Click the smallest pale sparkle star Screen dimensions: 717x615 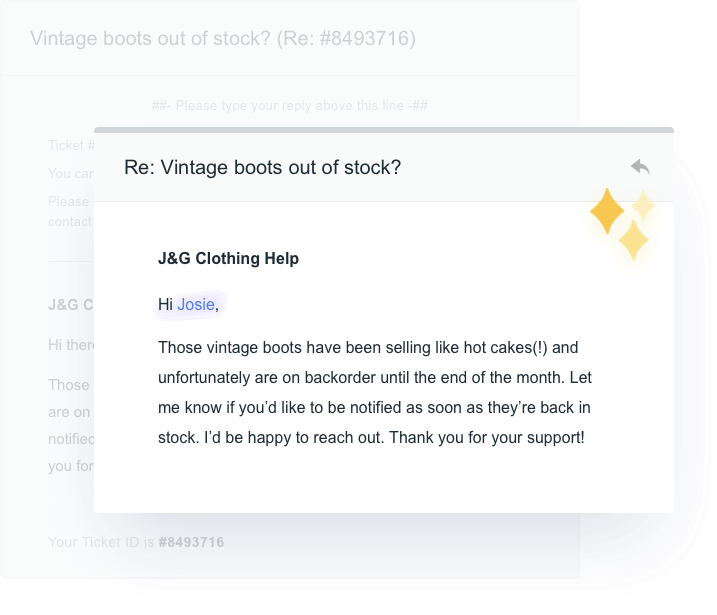(x=643, y=205)
